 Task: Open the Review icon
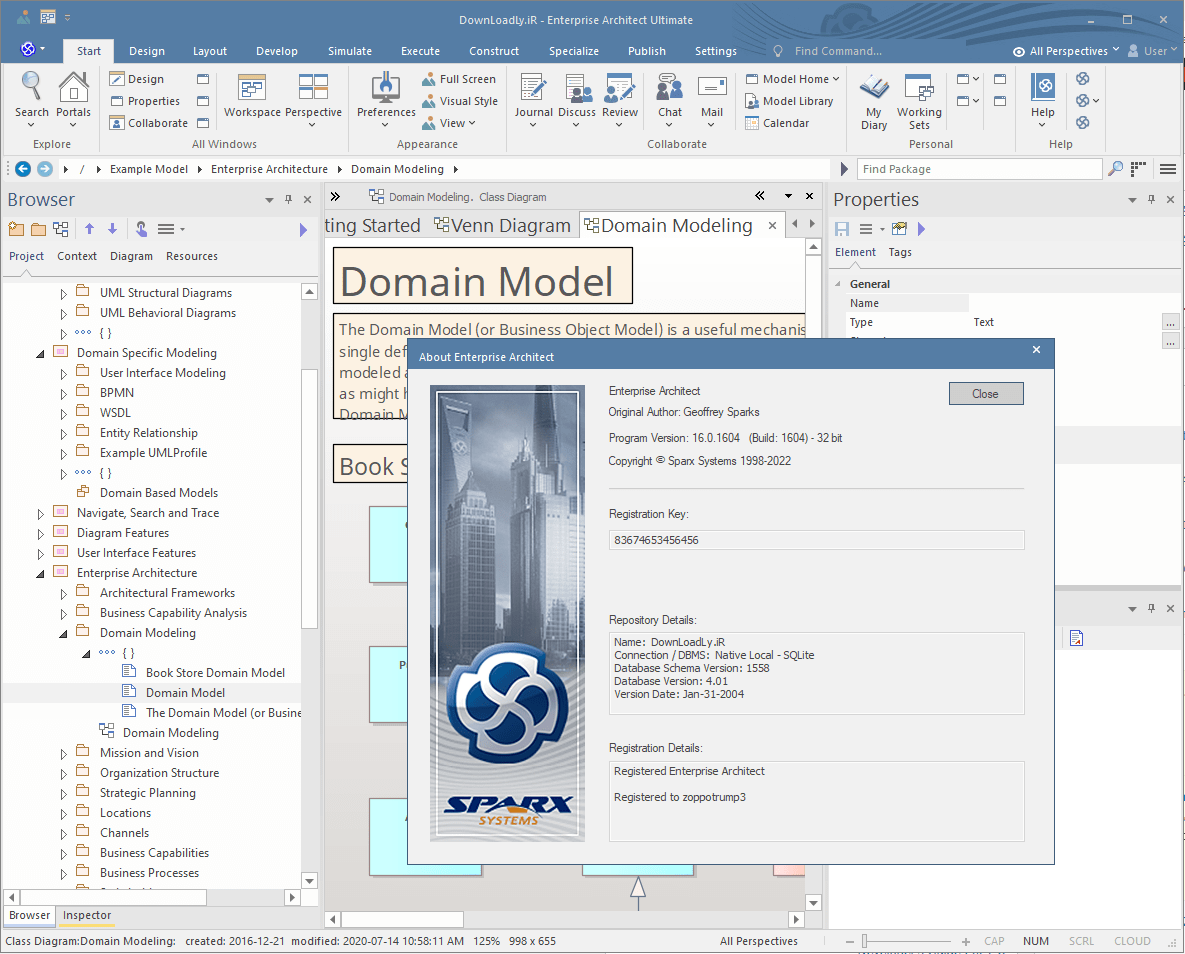pos(620,87)
